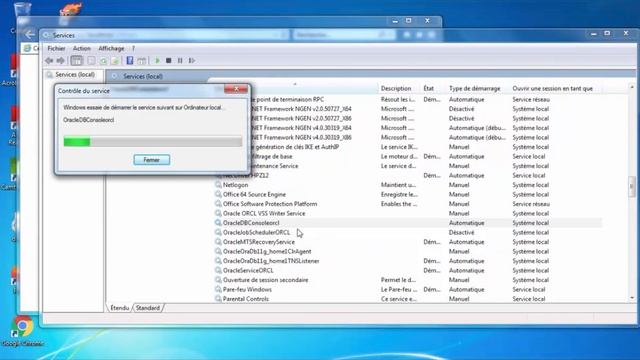Open the Action menu
This screenshot has height=360, width=640.
pos(82,48)
